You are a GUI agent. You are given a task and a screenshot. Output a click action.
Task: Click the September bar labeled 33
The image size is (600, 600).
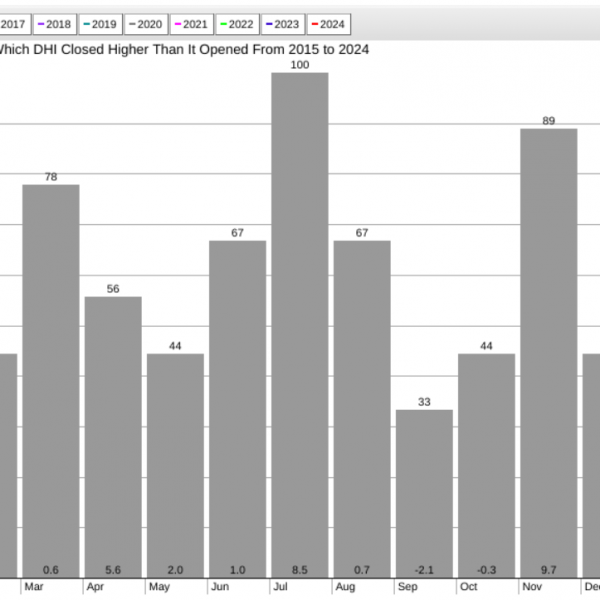[424, 494]
